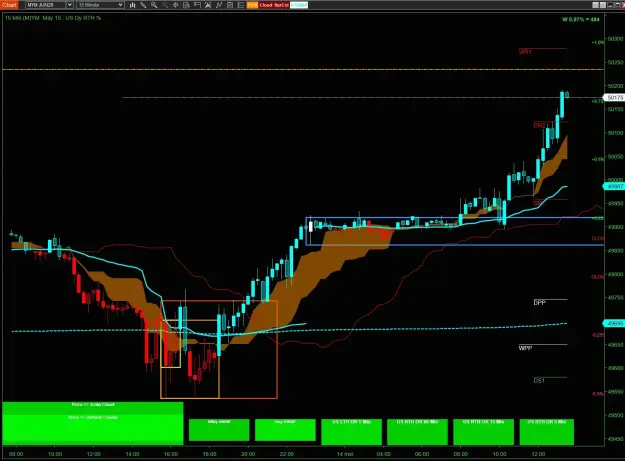
Task: Click the zoom in magnifier icon
Action: tap(154, 5)
